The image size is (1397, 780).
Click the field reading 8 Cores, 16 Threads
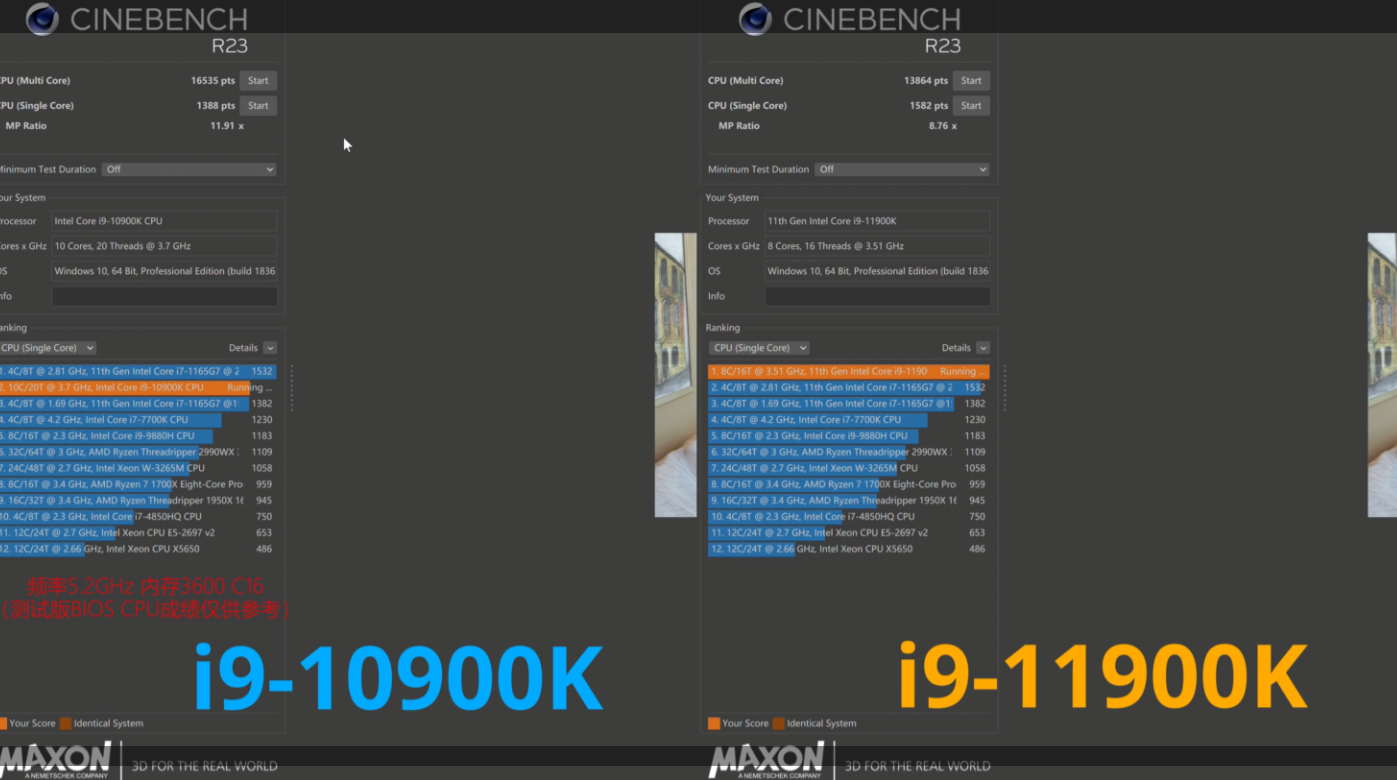tap(877, 246)
